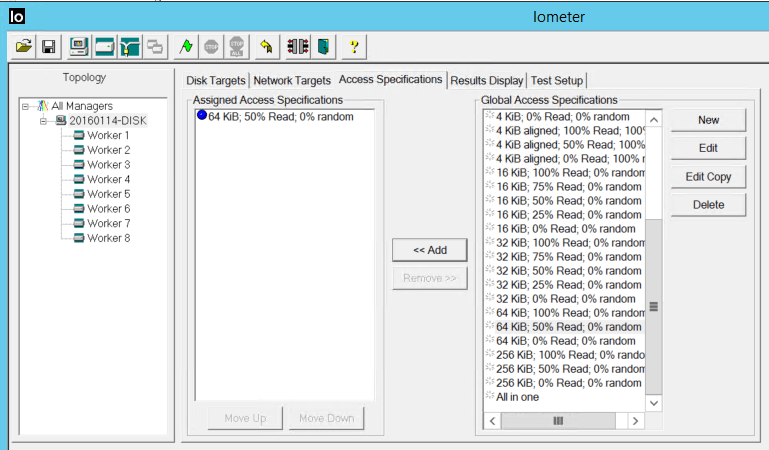The width and height of the screenshot is (769, 450).
Task: Start a new manager
Action: (x=79, y=46)
